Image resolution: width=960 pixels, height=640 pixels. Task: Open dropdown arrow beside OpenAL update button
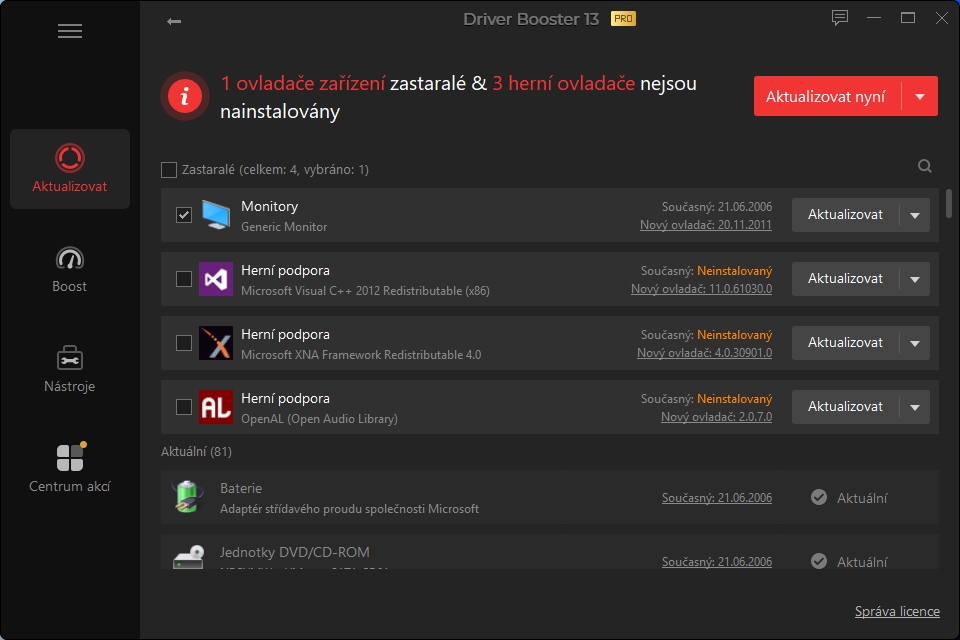[x=914, y=407]
